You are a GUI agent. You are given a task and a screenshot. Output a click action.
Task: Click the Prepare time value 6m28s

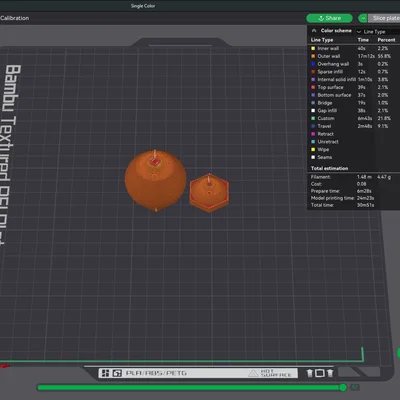(x=365, y=191)
